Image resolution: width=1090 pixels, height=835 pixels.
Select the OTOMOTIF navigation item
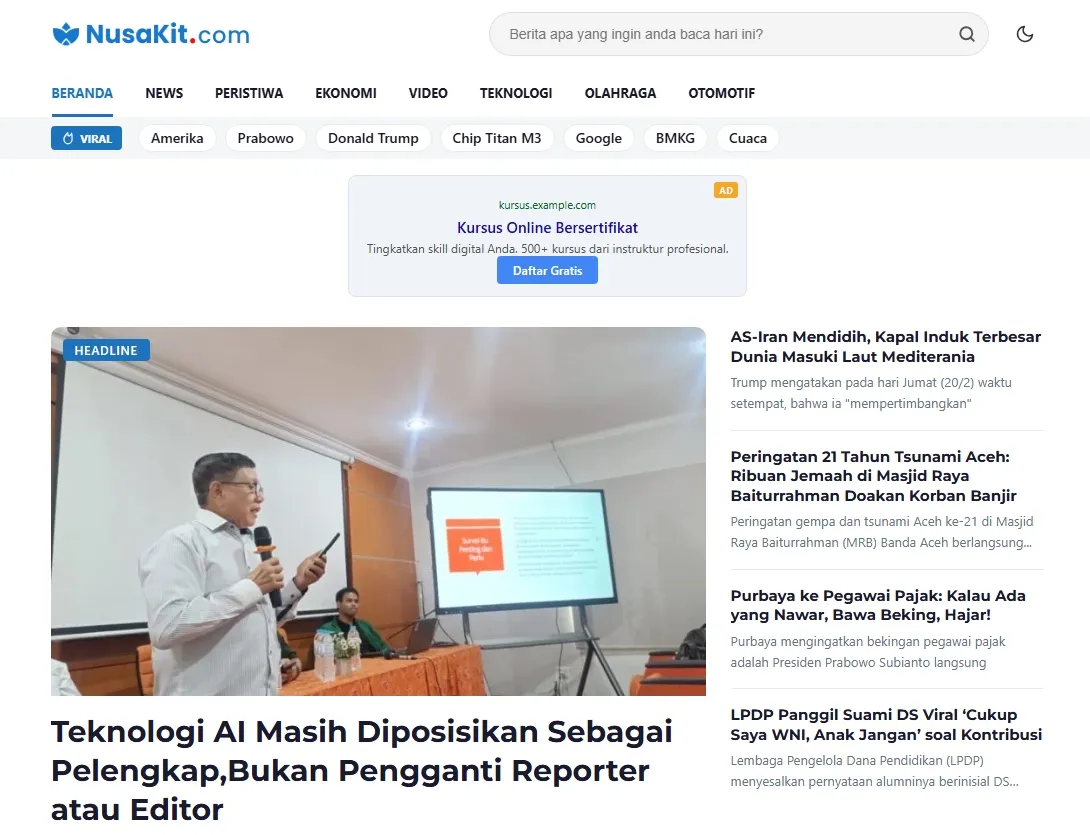pos(721,93)
